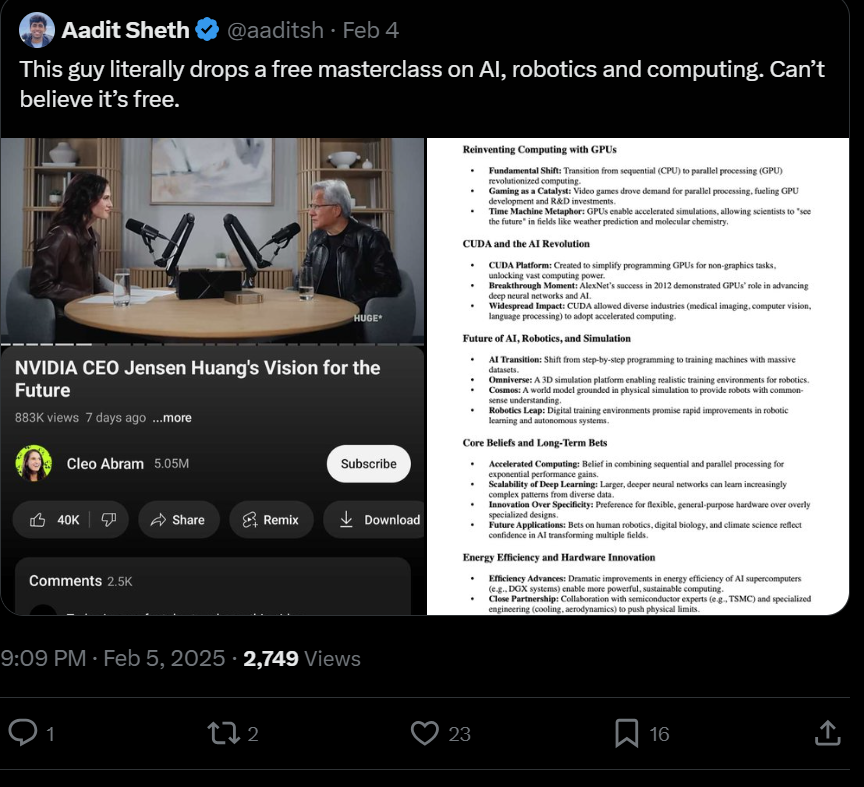Open the Jensen Huang interview thumbnail
The width and height of the screenshot is (864, 787).
click(212, 240)
